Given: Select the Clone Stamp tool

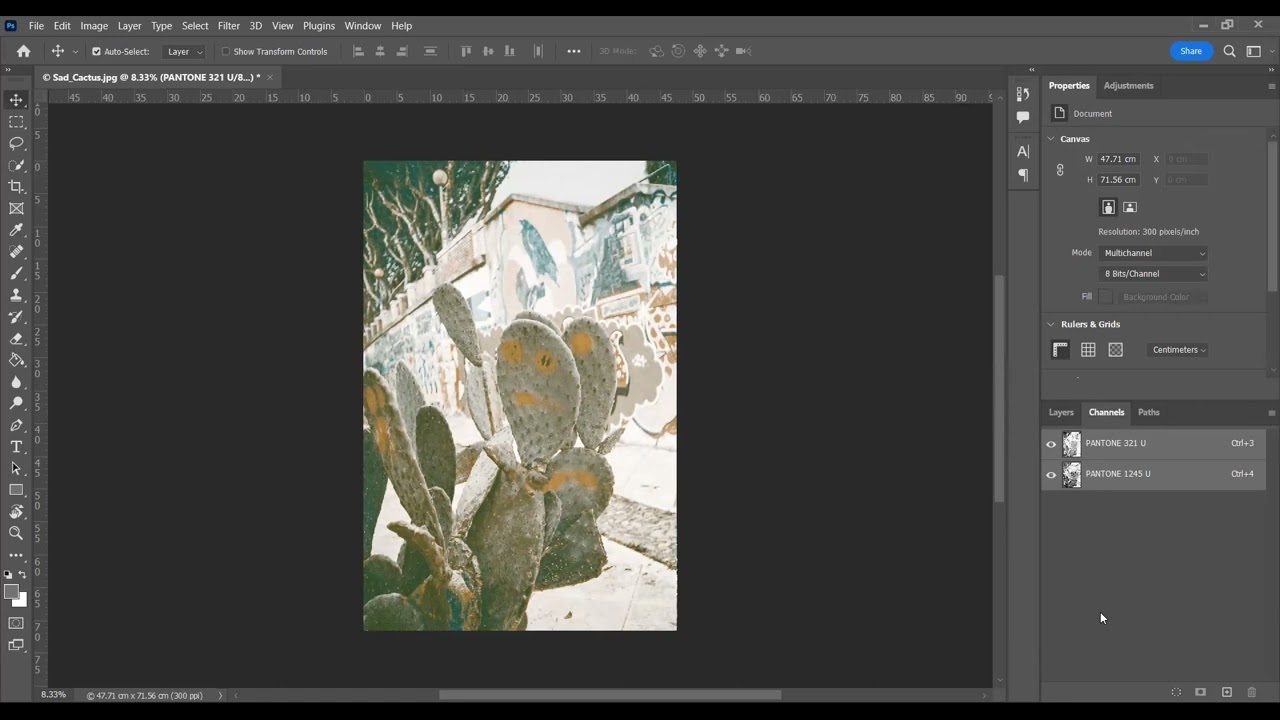Looking at the screenshot, I should pyautogui.click(x=16, y=296).
